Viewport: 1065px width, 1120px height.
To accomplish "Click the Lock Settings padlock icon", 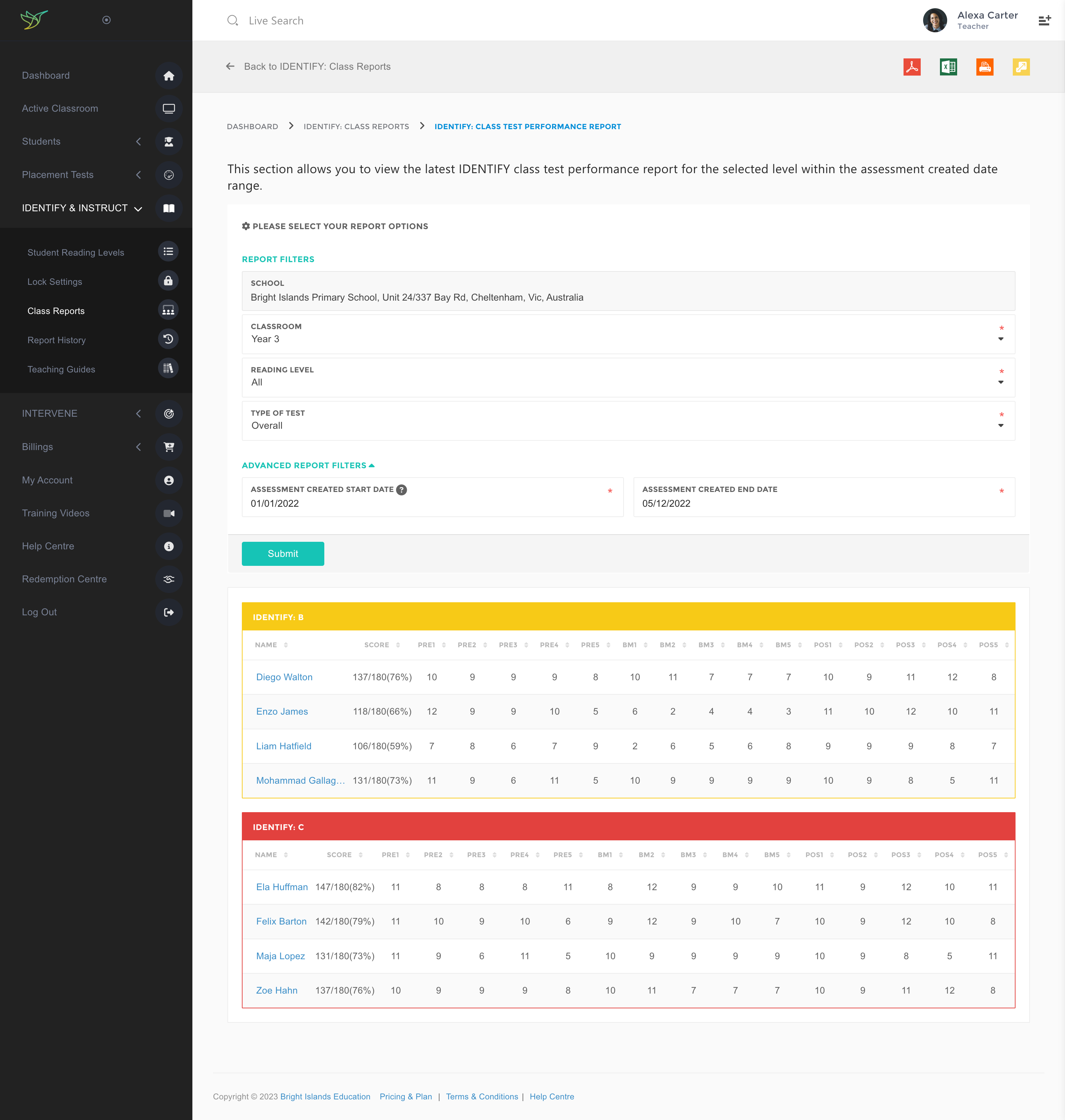I will point(168,281).
